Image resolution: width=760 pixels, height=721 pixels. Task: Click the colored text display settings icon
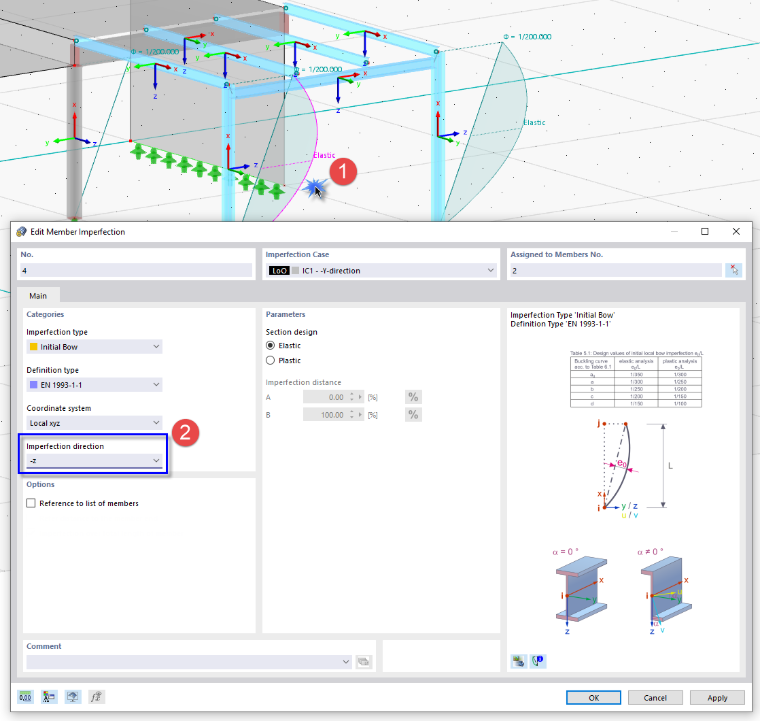coord(48,697)
